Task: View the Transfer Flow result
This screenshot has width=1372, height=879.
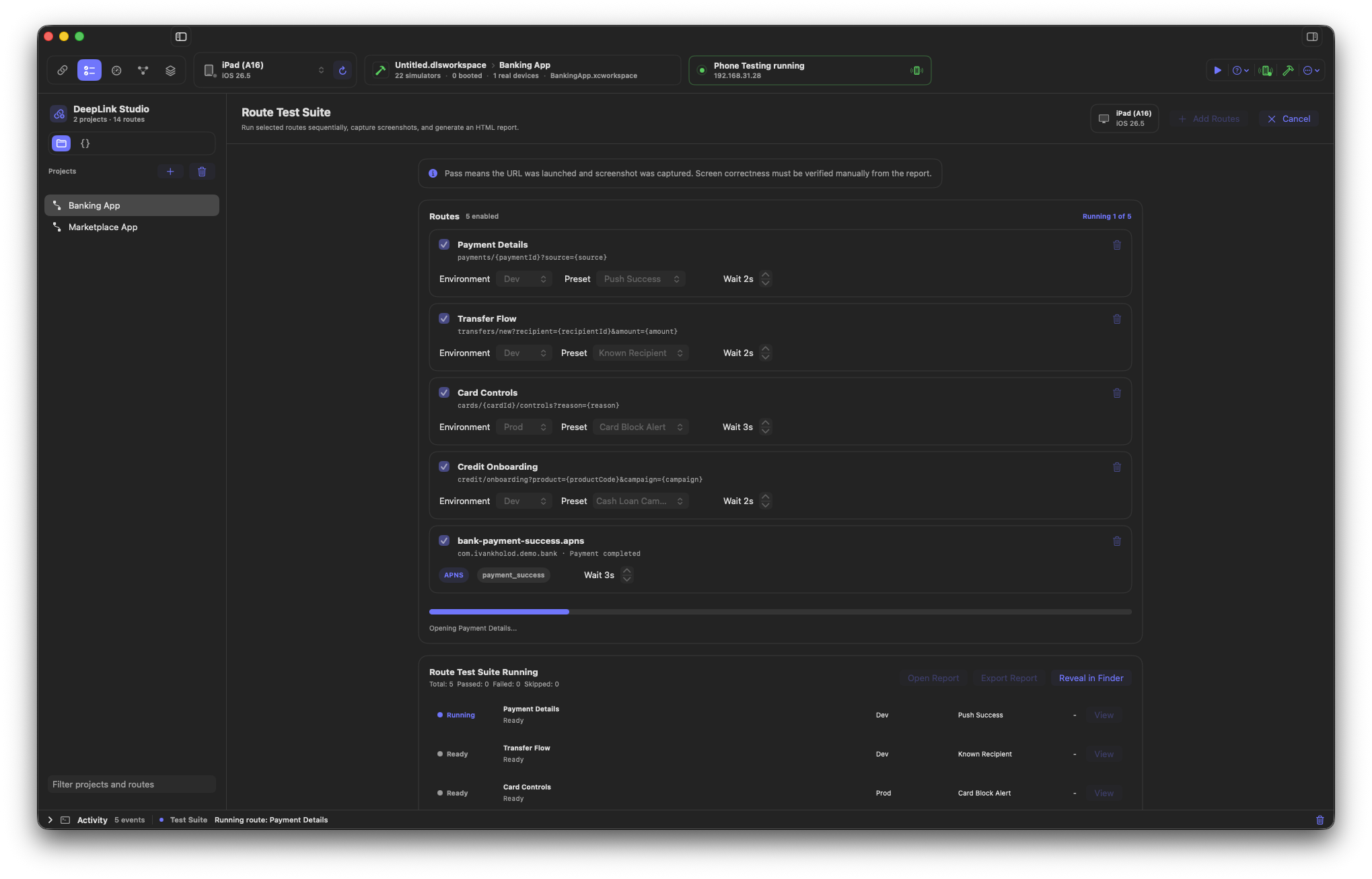Action: 1104,754
